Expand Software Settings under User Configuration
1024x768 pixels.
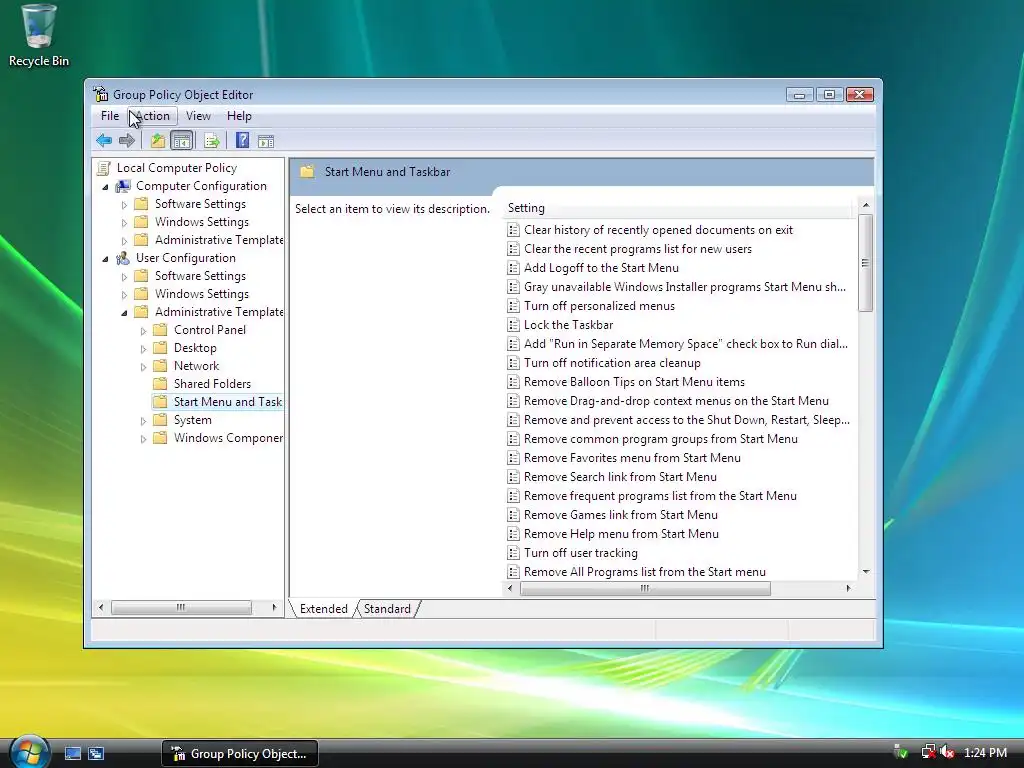(124, 277)
